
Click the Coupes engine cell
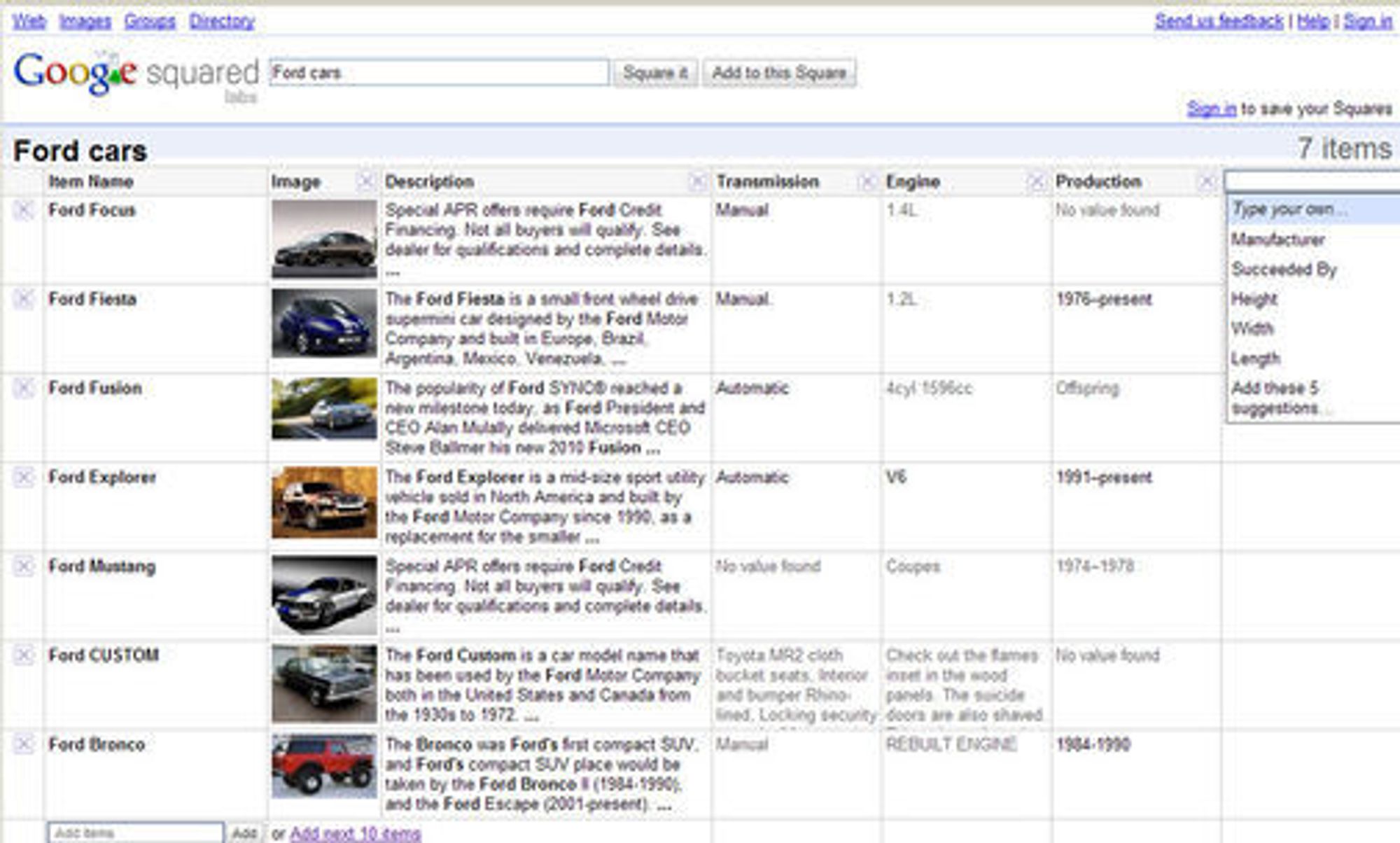click(913, 566)
